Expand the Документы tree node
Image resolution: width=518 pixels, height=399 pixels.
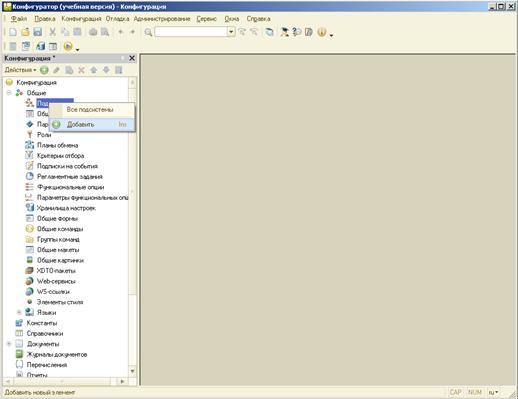[9, 344]
